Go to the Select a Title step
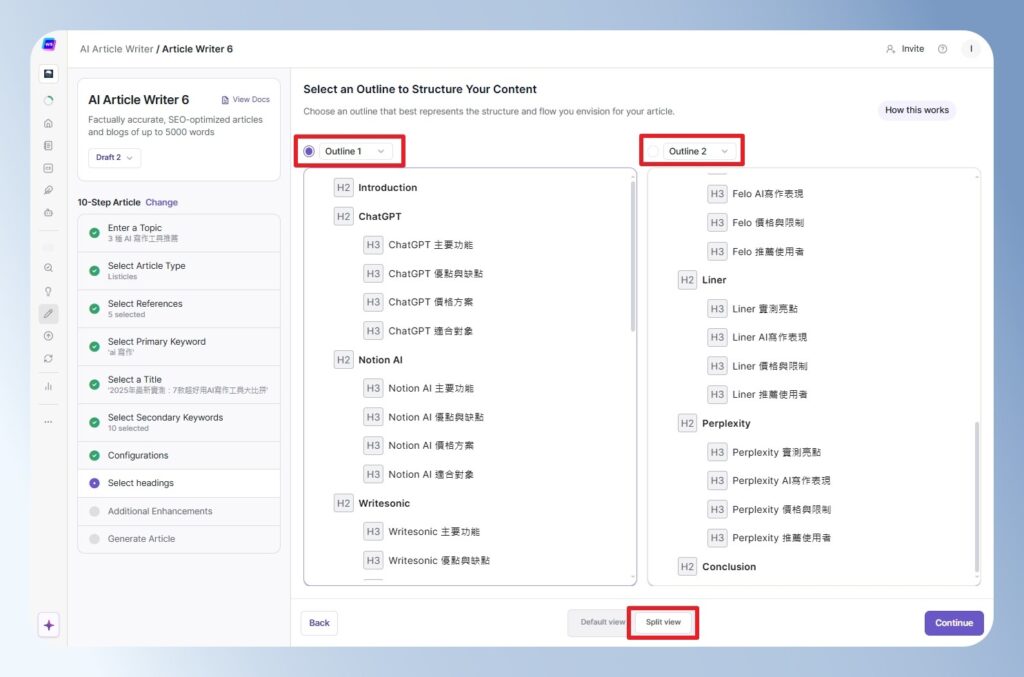Viewport: 1024px width, 677px height. pyautogui.click(x=179, y=385)
